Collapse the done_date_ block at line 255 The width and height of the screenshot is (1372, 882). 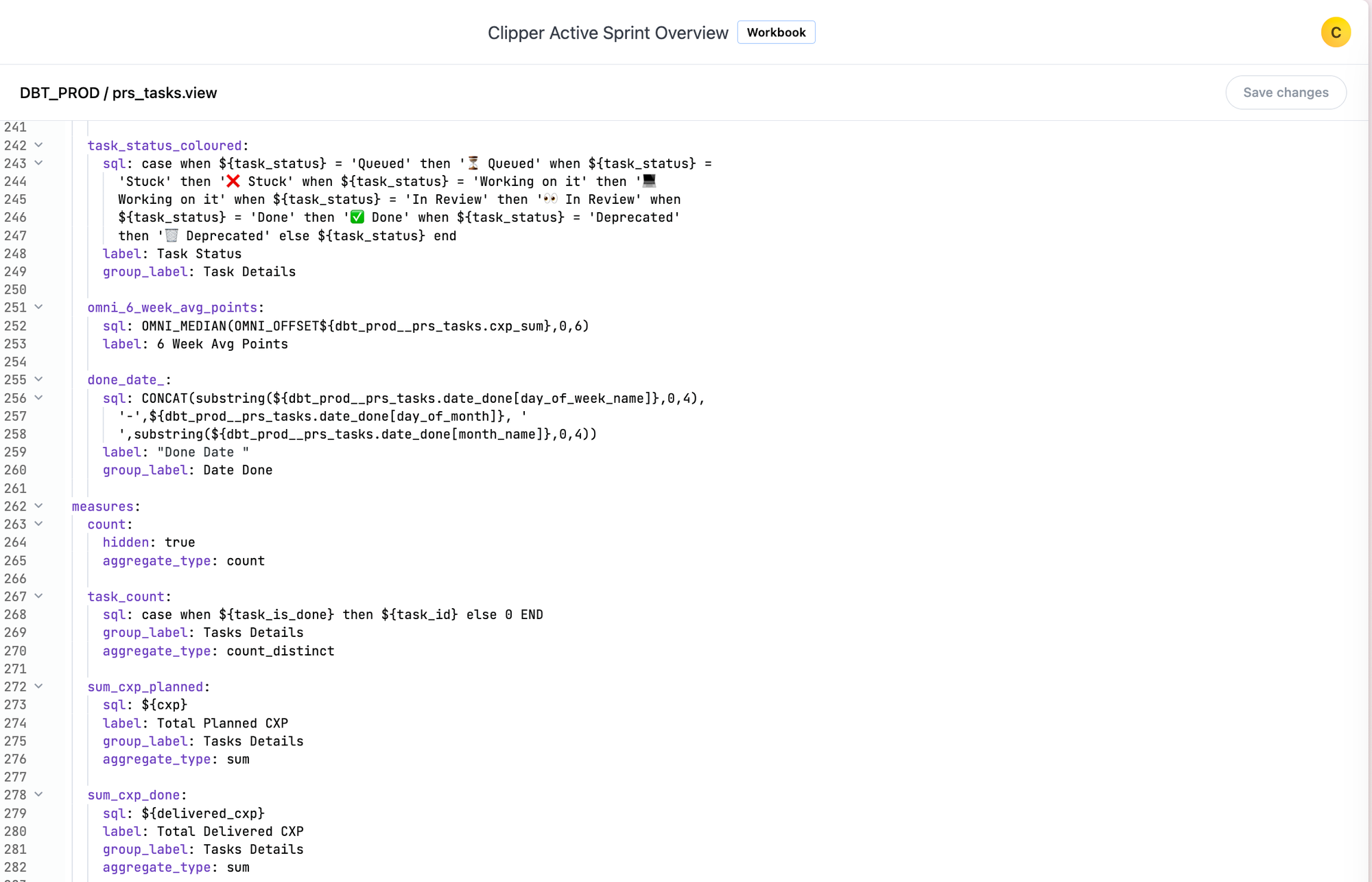click(x=39, y=380)
